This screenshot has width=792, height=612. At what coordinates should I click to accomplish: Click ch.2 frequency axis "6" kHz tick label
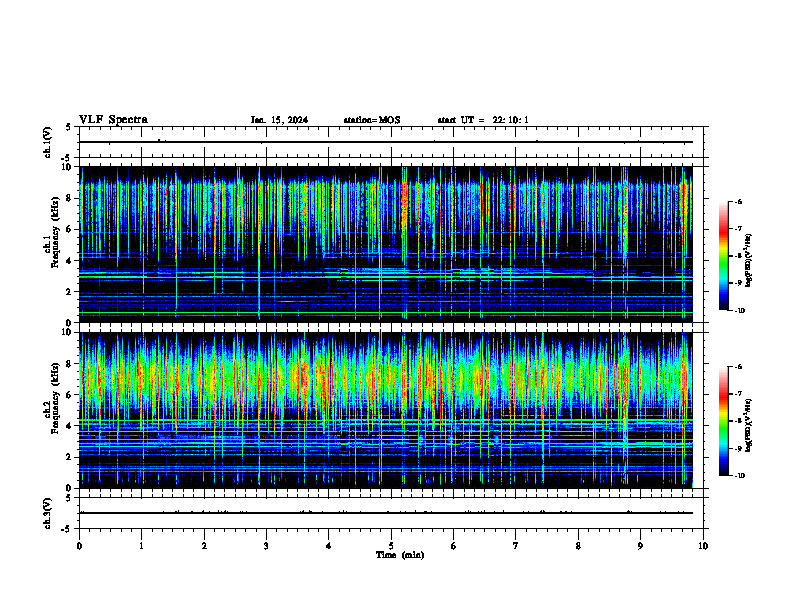coord(70,395)
